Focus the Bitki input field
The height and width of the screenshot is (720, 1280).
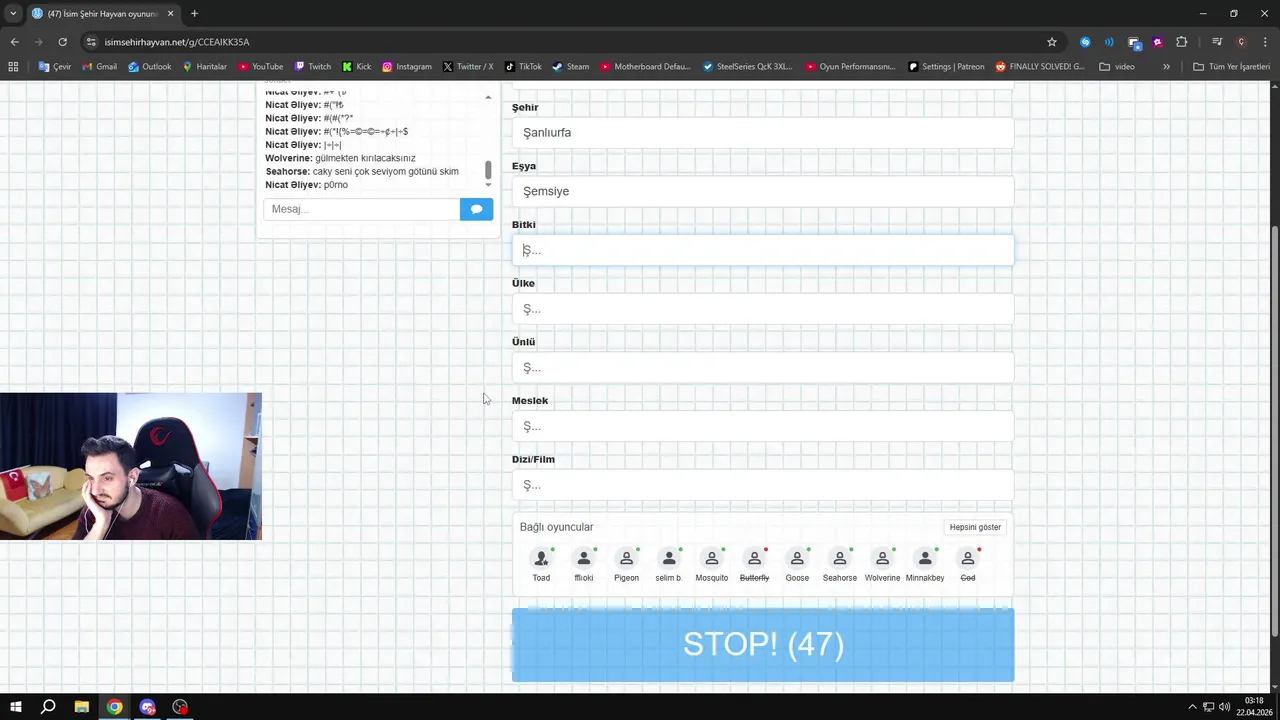pyautogui.click(x=763, y=250)
